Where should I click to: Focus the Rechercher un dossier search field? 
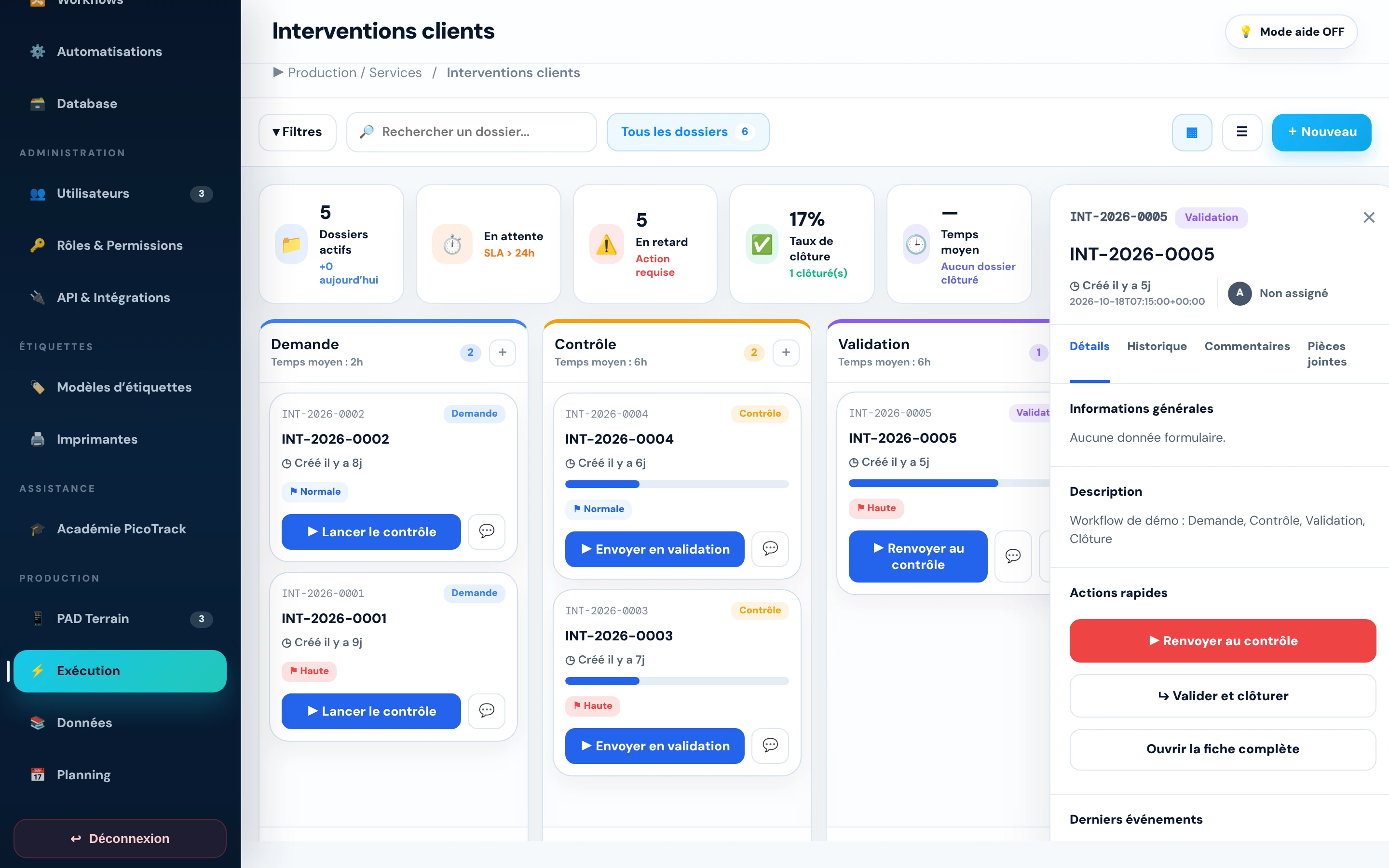click(x=471, y=132)
